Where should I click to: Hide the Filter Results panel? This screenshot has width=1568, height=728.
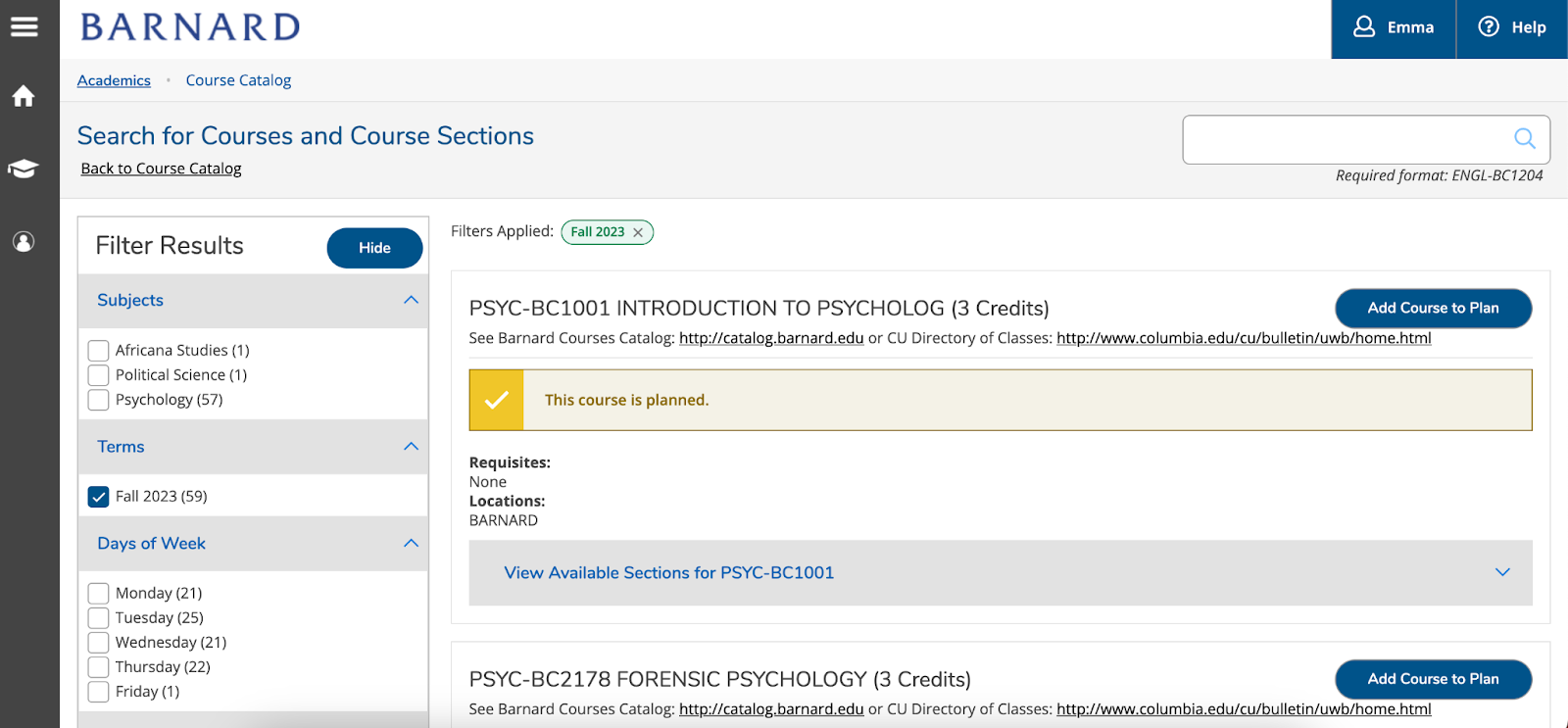coord(374,248)
